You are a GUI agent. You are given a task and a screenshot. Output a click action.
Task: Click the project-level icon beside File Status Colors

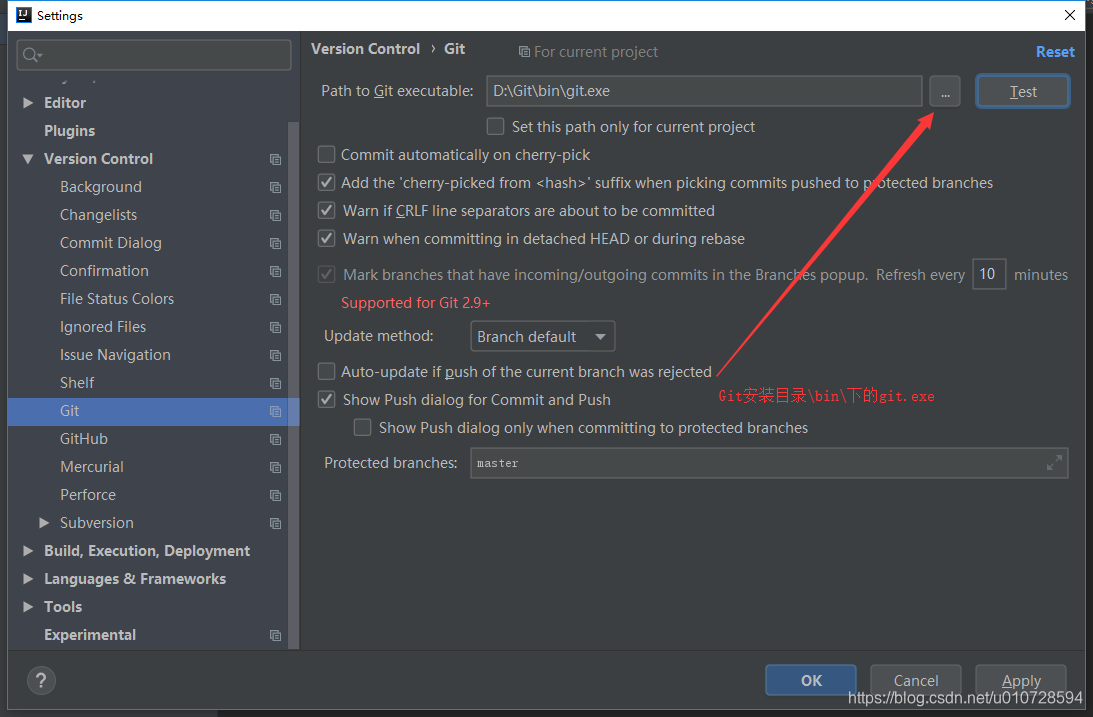(x=275, y=299)
